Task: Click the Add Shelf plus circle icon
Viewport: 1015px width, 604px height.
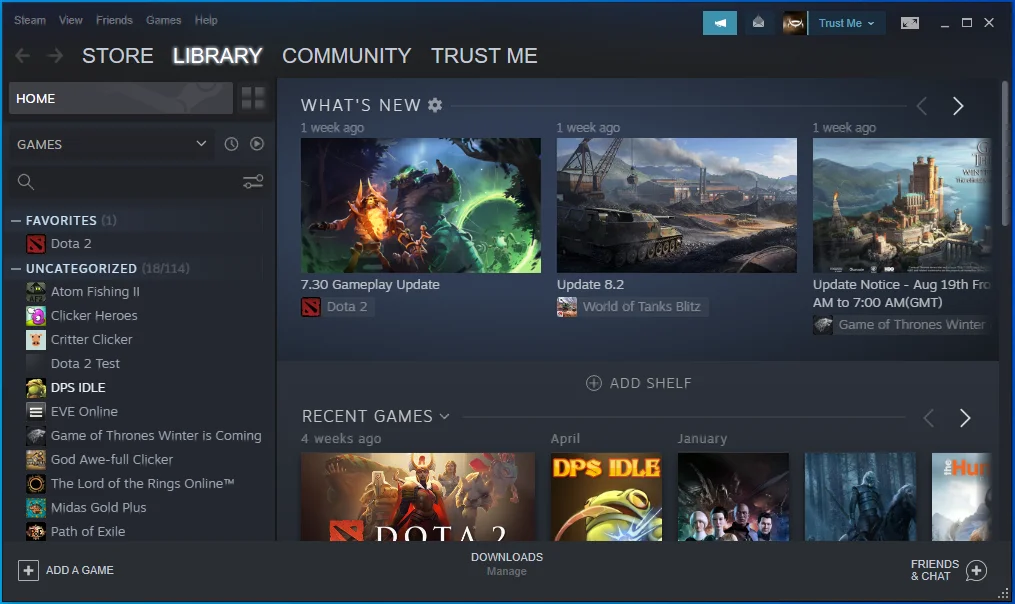Action: coord(594,383)
